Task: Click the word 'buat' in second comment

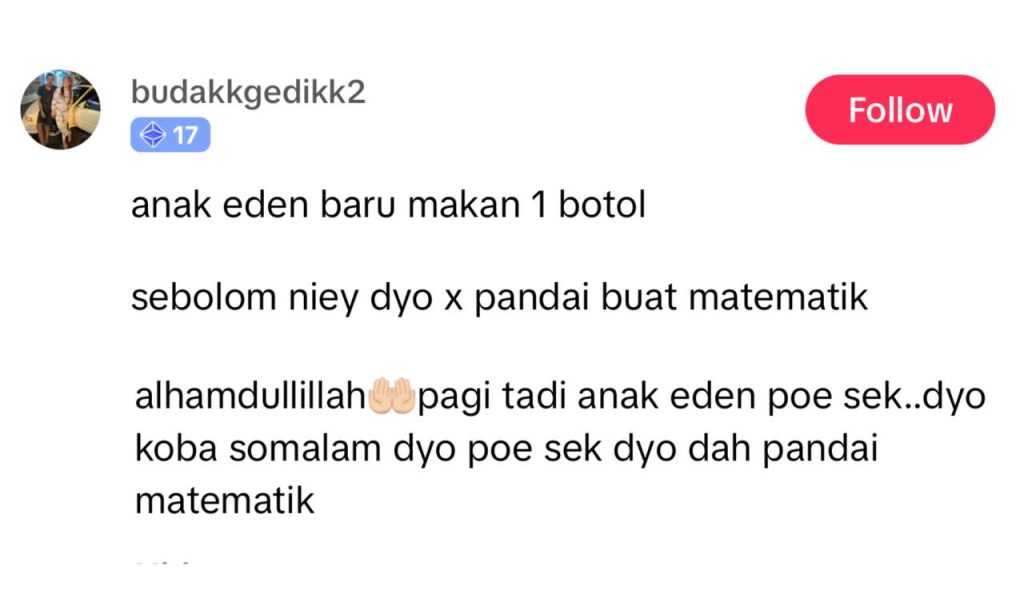Action: pyautogui.click(x=639, y=297)
